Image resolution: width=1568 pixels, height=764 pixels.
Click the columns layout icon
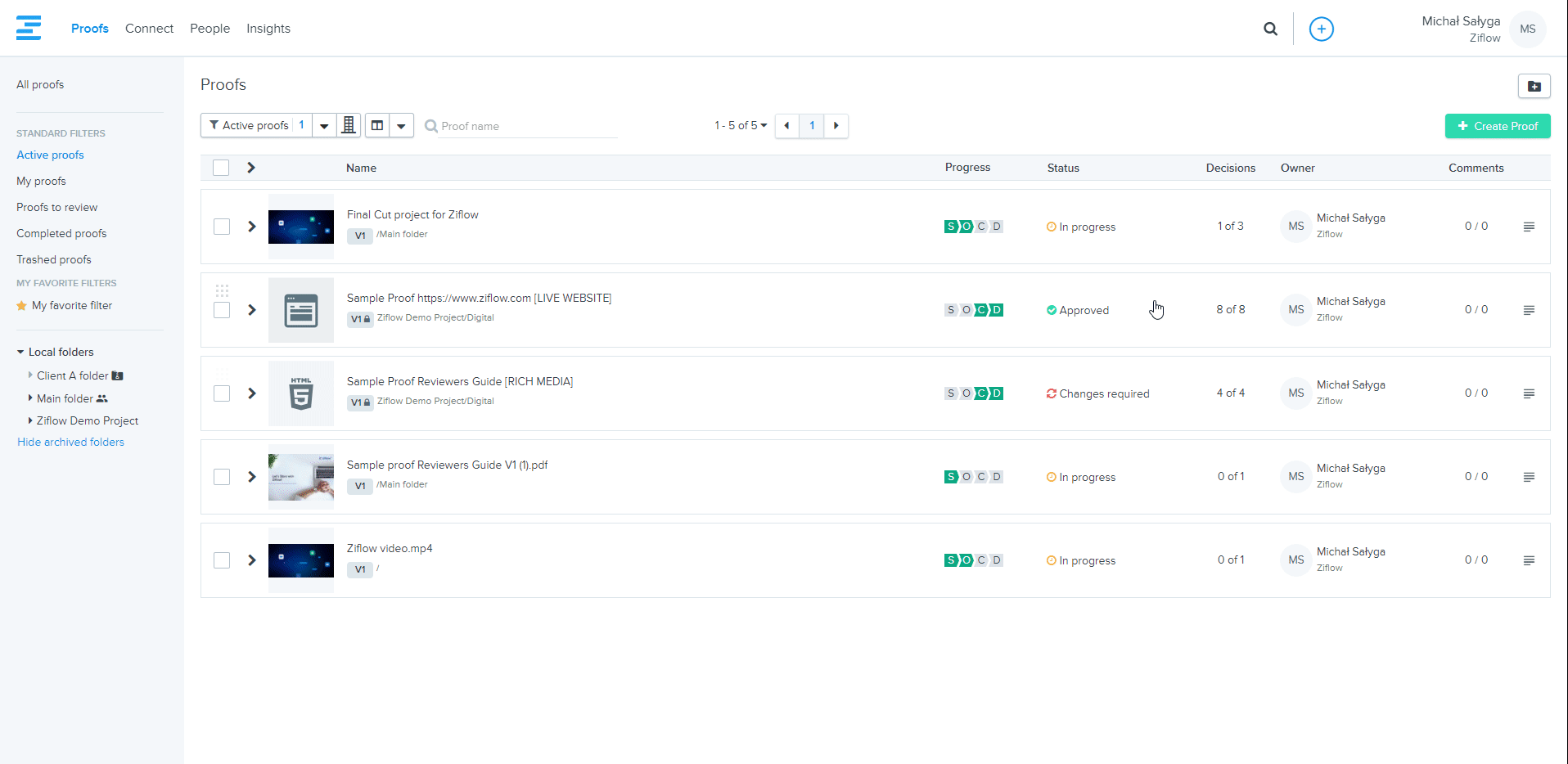coord(377,125)
